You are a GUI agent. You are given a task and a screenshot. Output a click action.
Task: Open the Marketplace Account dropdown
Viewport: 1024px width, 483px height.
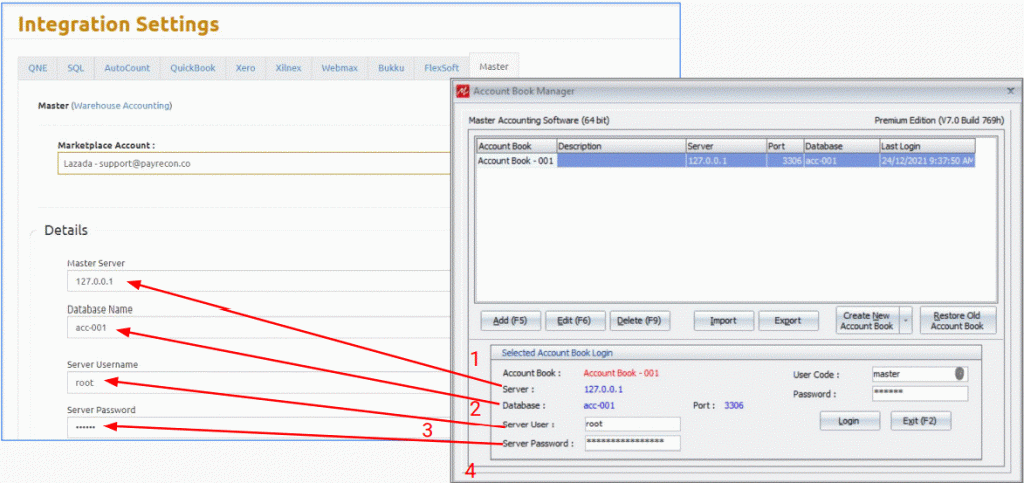coord(255,164)
